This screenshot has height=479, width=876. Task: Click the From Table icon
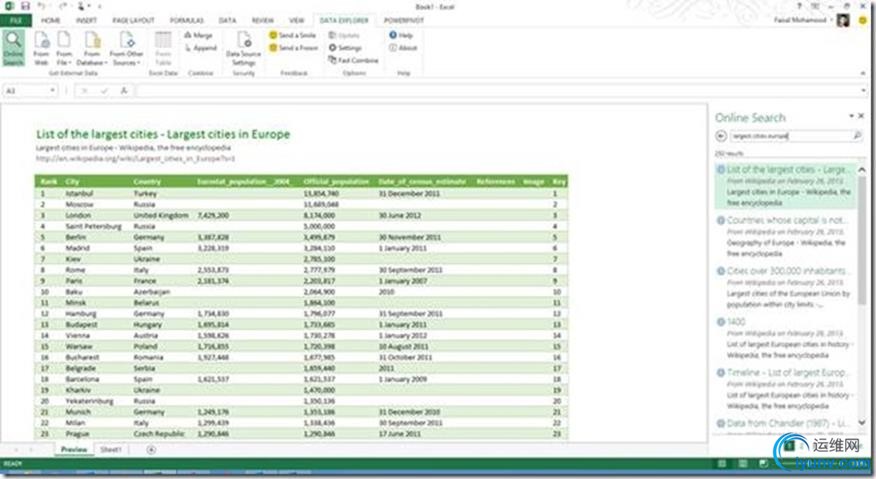click(163, 48)
